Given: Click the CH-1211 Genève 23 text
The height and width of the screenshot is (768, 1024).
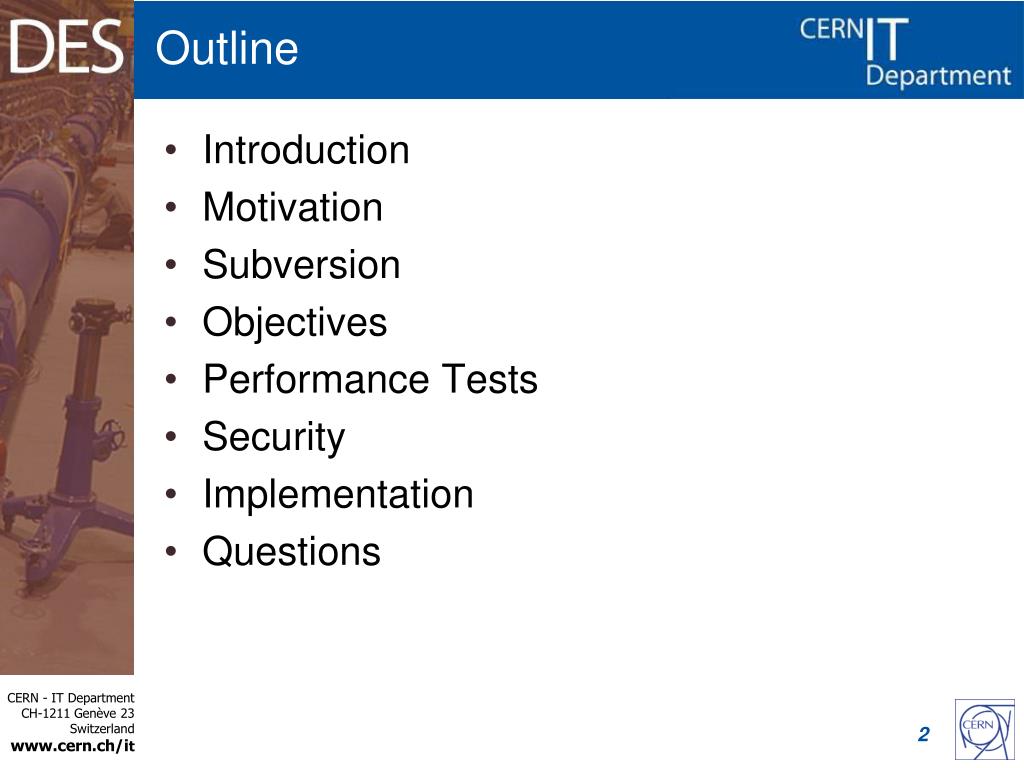Looking at the screenshot, I should tap(78, 713).
